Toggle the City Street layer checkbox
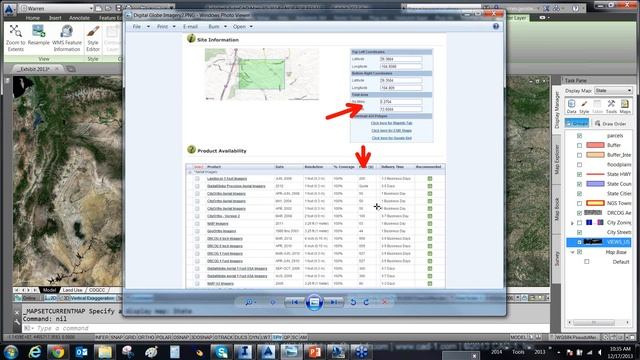Image resolution: width=640 pixels, height=360 pixels. point(579,232)
